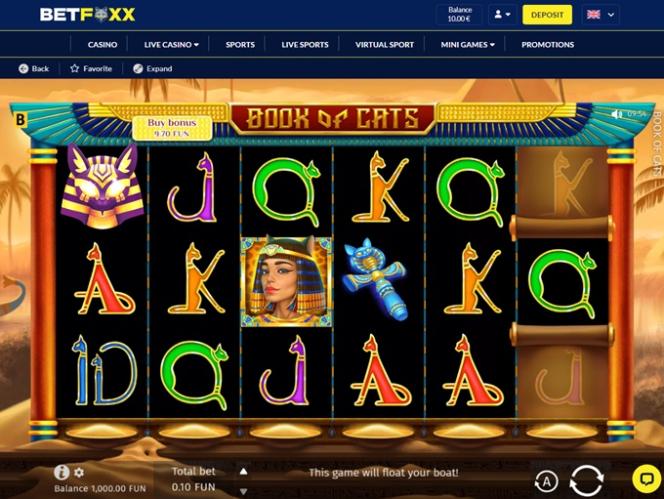Expand the Live Casino menu
664x499 pixels.
[x=171, y=44]
